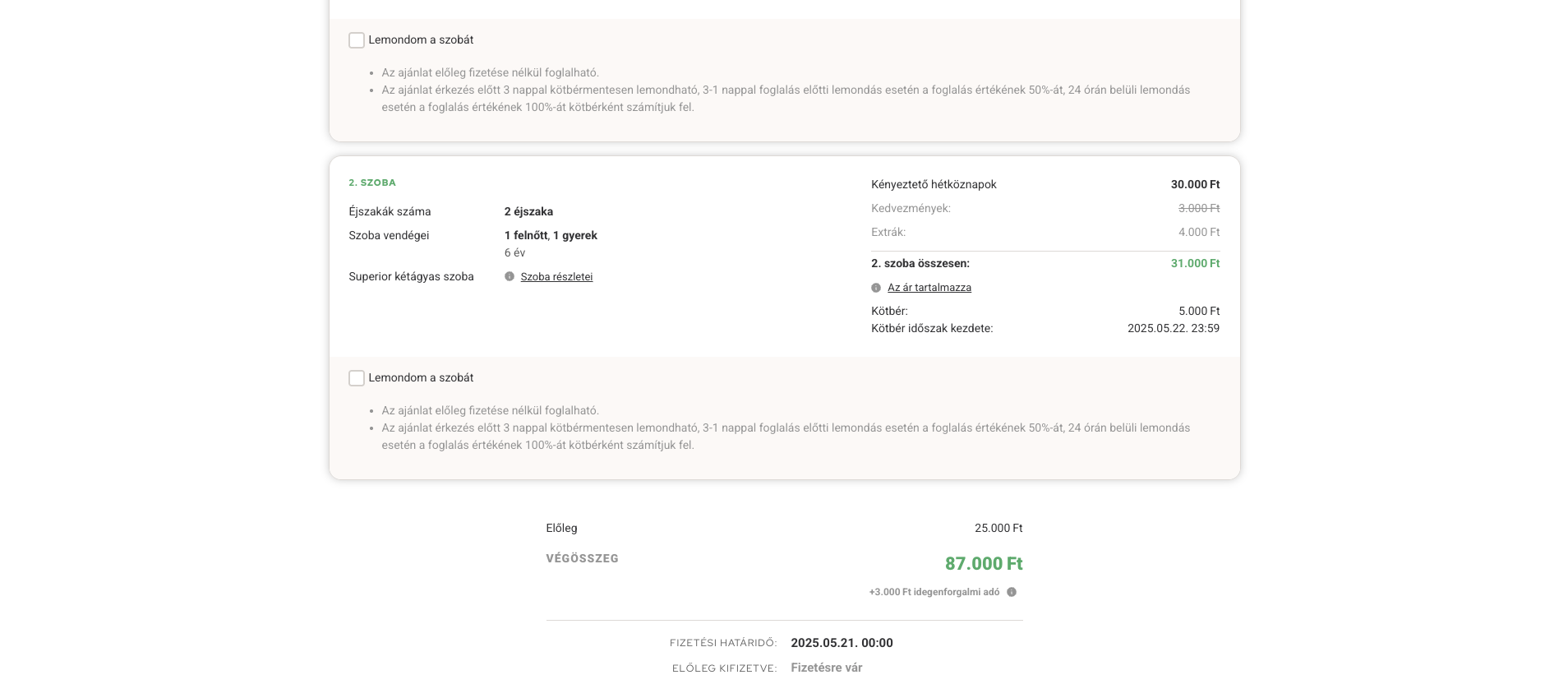Click the Fizetésre vár payment status
Screen dimensions: 1568x698
826,668
